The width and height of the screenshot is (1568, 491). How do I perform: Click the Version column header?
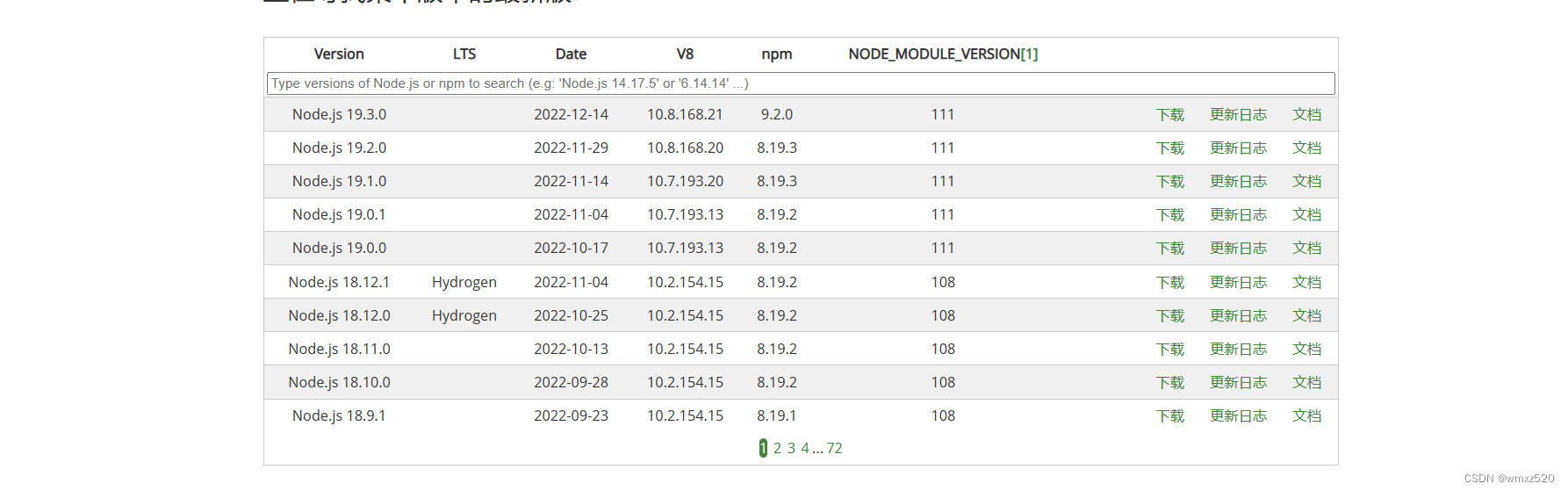click(x=339, y=54)
